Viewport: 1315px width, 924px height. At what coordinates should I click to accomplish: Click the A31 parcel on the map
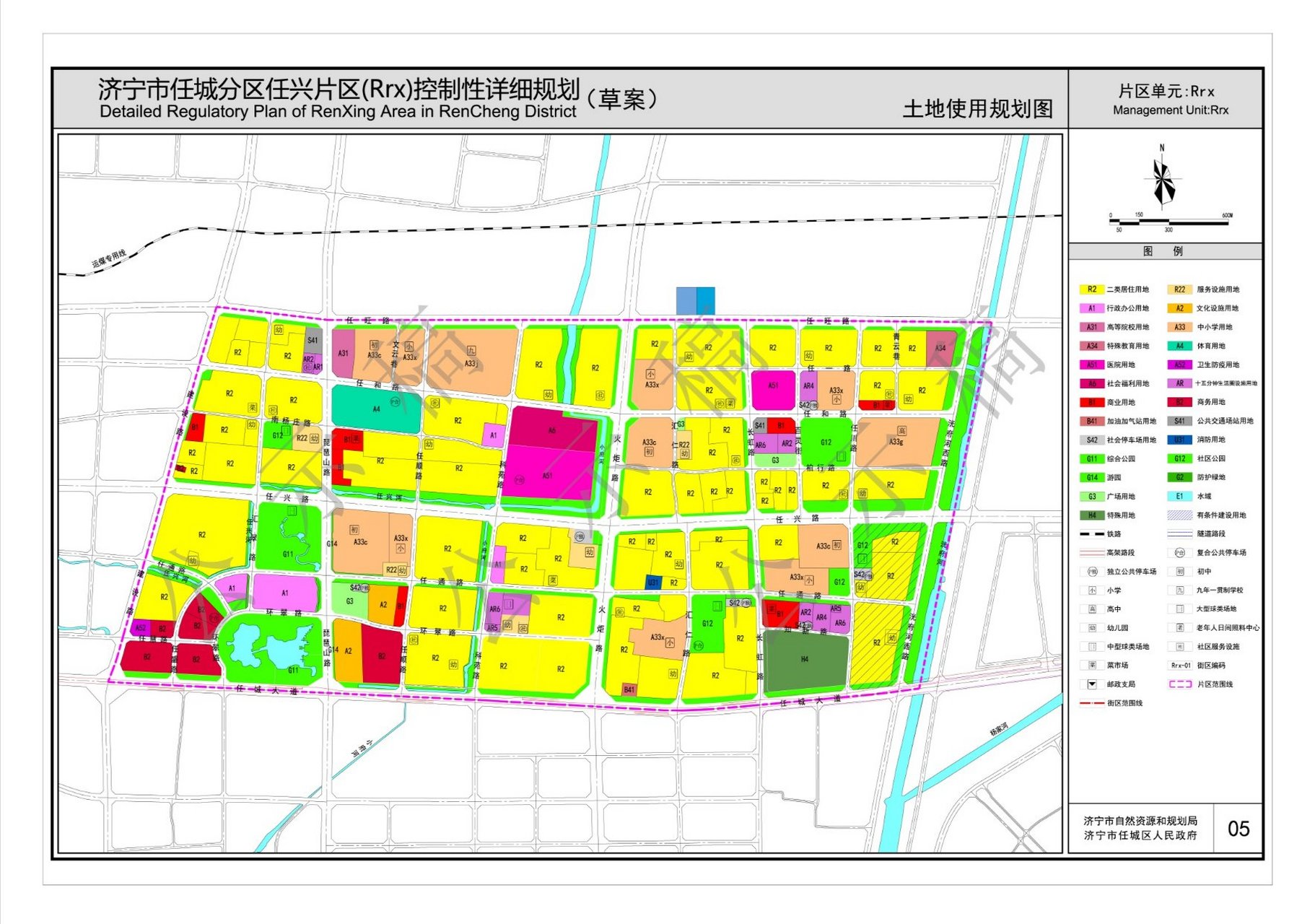click(x=343, y=354)
